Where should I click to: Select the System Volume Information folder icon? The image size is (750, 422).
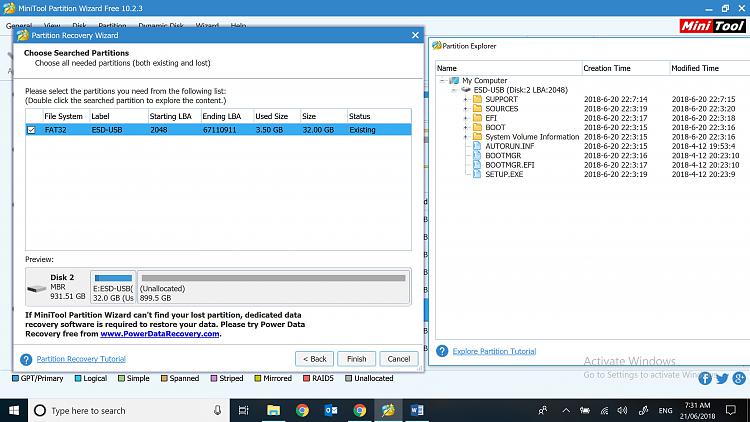coord(477,136)
